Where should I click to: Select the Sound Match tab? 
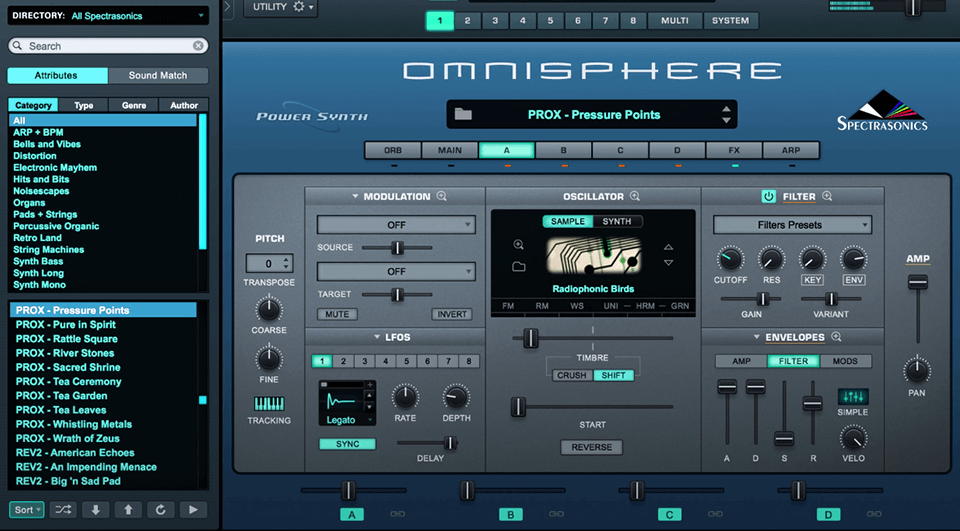point(158,75)
